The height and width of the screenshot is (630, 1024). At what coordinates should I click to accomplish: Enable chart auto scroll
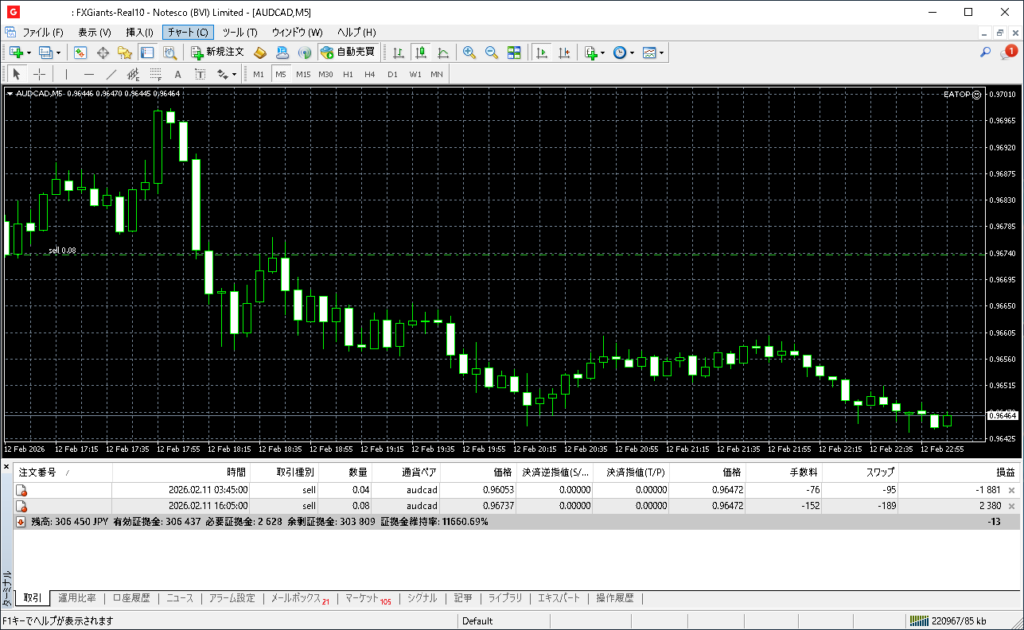coord(541,52)
